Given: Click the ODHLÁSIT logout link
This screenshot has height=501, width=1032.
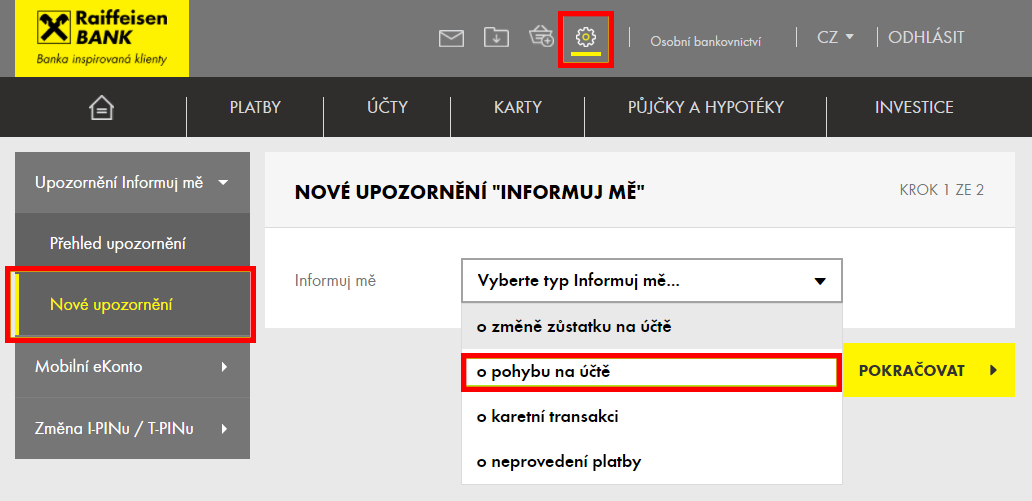Looking at the screenshot, I should coord(926,38).
